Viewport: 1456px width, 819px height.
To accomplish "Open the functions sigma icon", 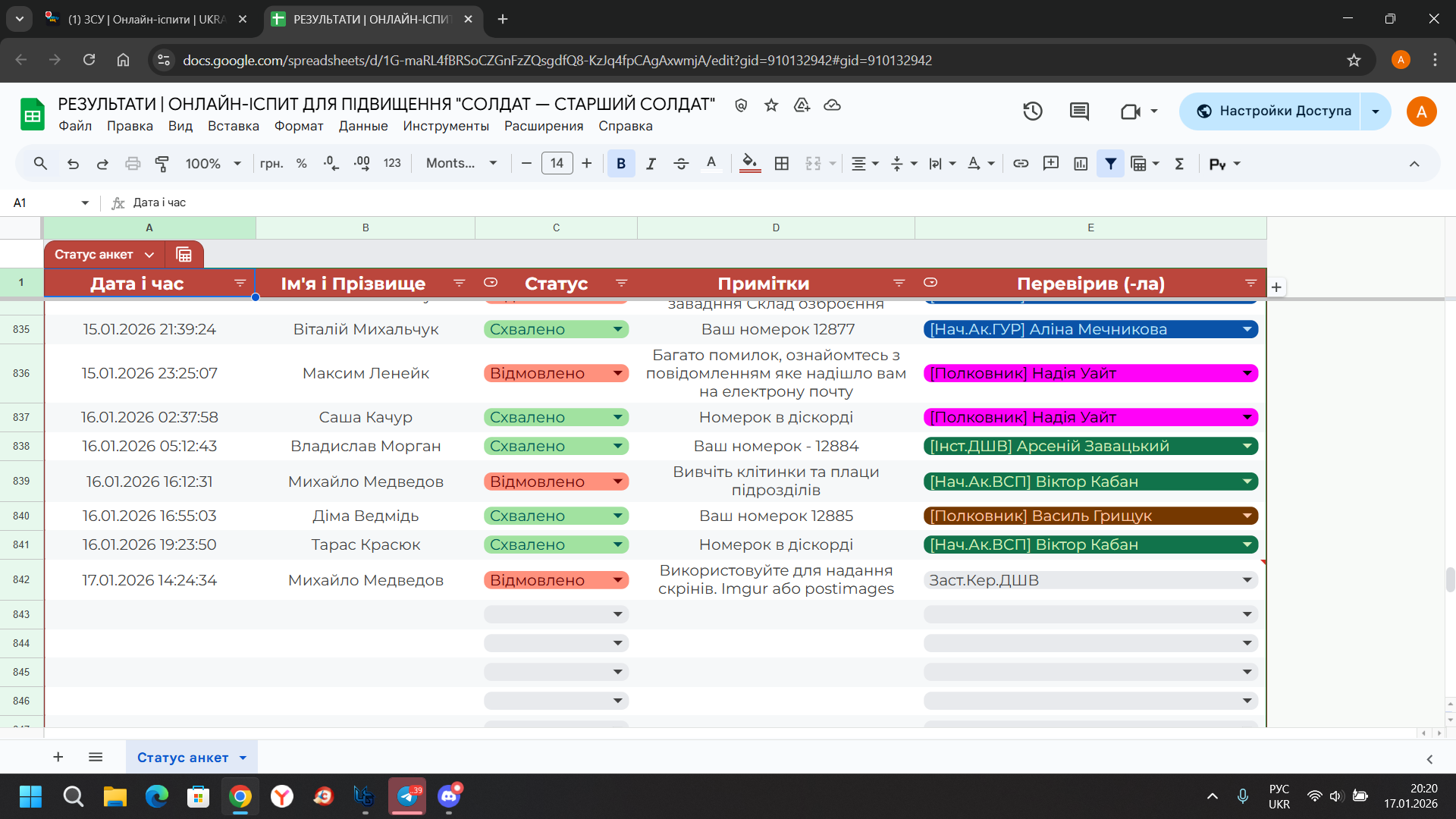I will coord(1179,164).
